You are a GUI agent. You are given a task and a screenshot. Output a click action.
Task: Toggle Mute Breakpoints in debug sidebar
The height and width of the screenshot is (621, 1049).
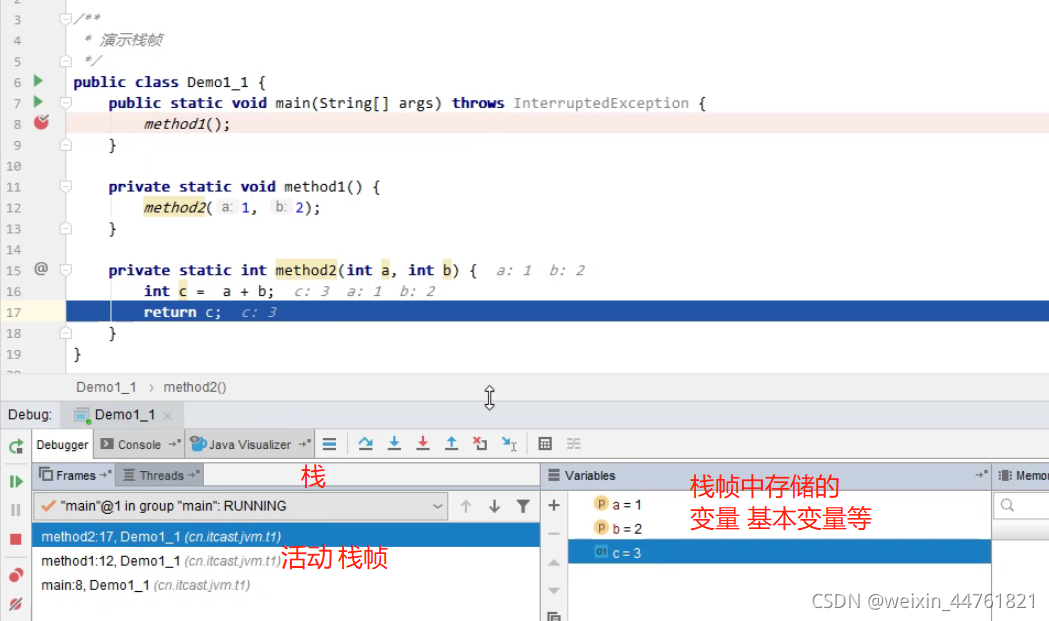tap(16, 604)
